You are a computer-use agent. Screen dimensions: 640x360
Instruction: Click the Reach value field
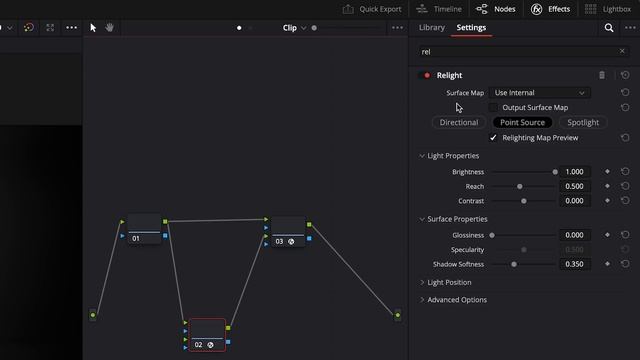(574, 186)
